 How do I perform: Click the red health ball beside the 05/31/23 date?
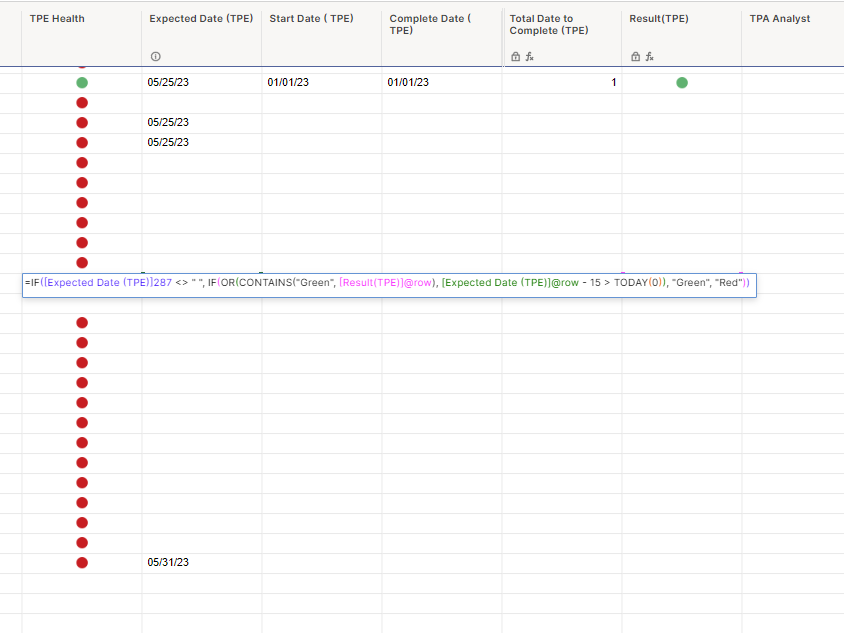coord(81,562)
